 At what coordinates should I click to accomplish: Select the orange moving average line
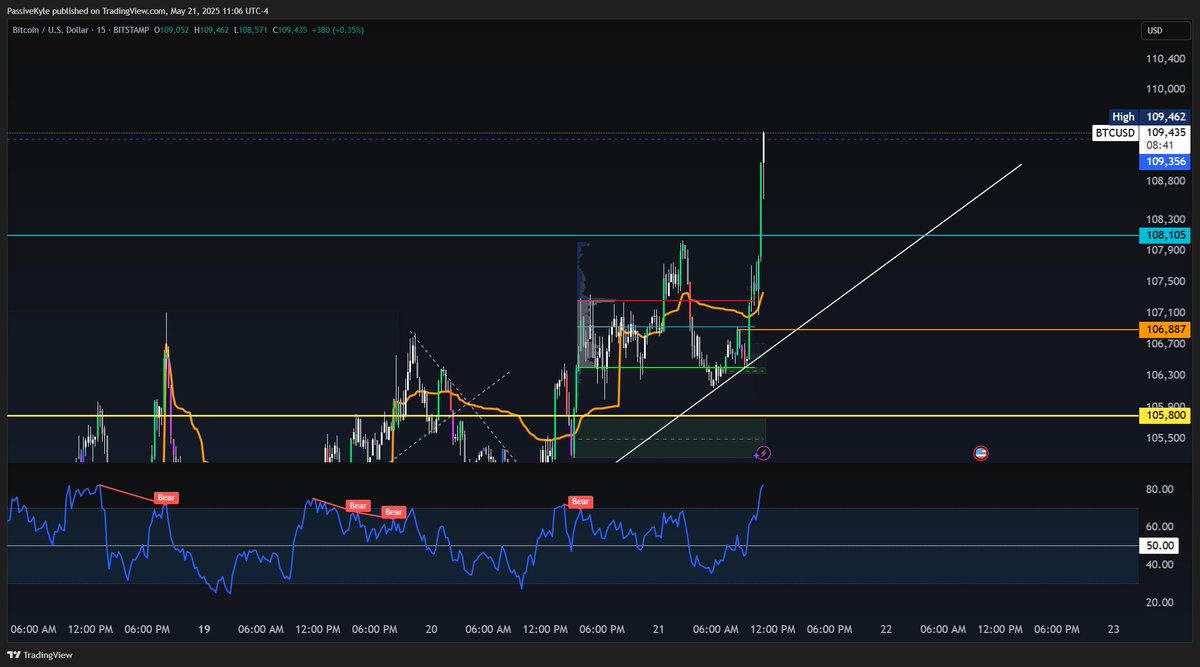tap(620, 370)
